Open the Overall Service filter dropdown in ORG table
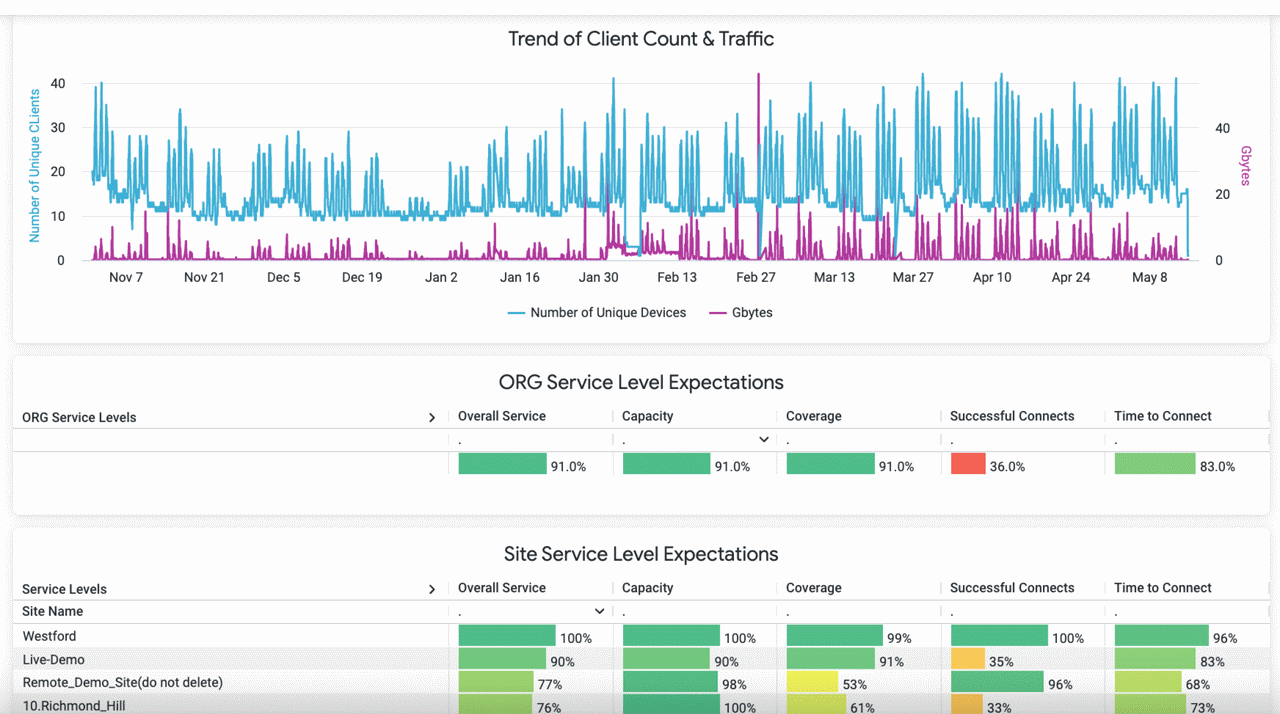 click(764, 439)
